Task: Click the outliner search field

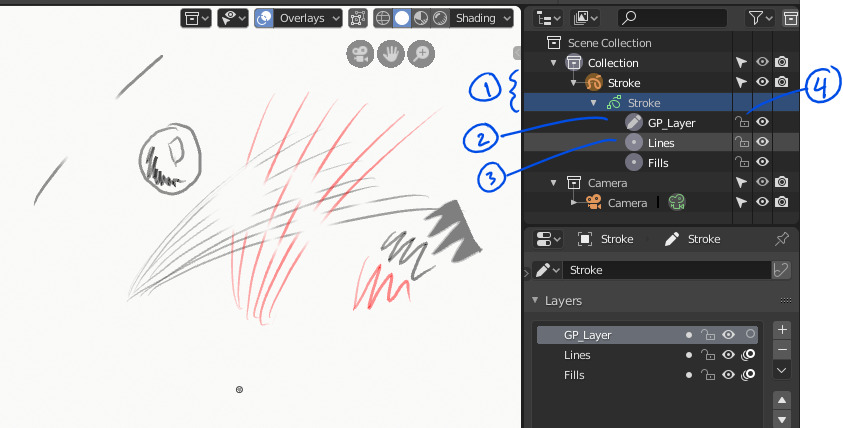Action: click(x=672, y=18)
